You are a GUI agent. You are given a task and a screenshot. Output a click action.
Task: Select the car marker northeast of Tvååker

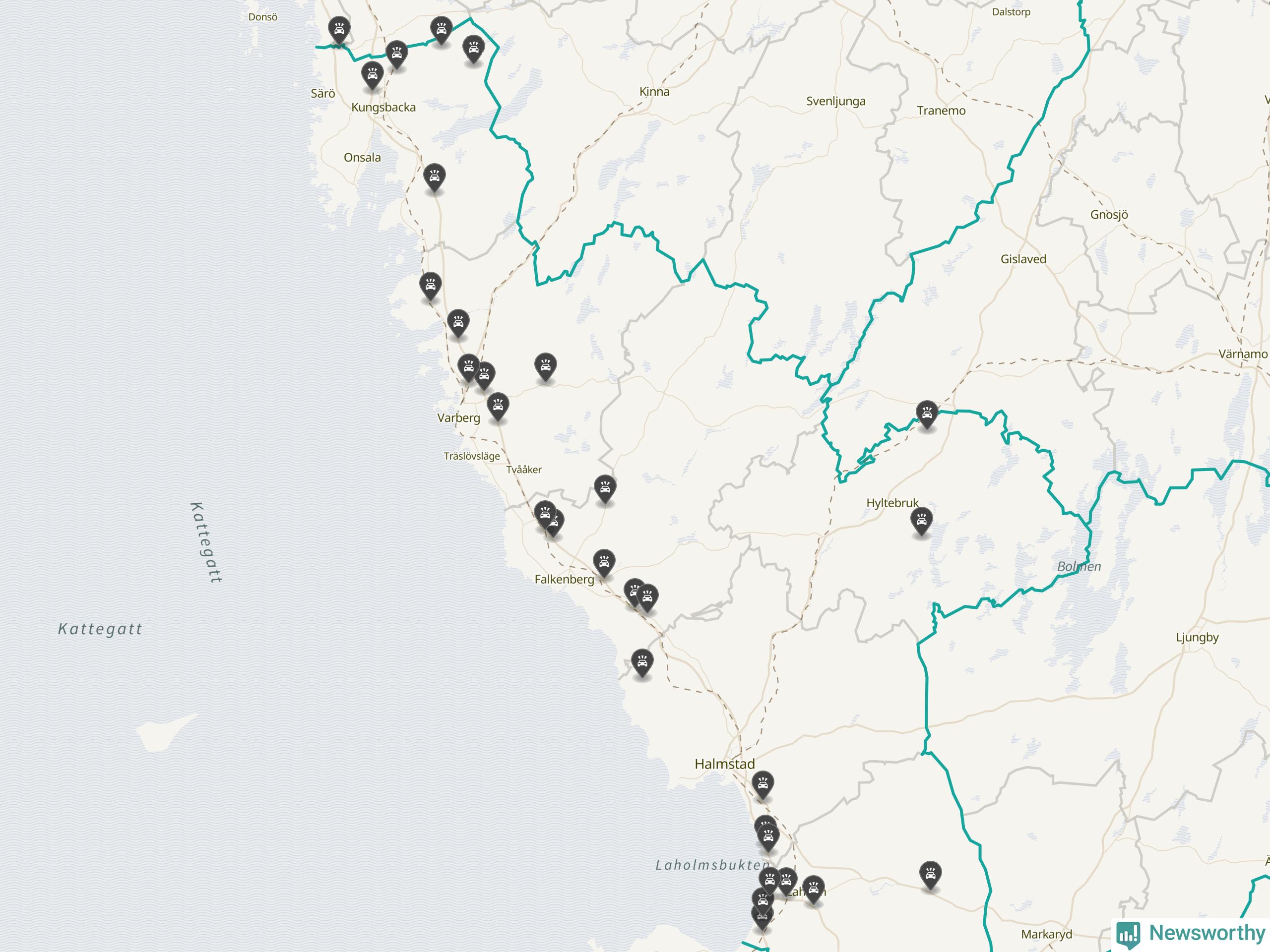click(605, 489)
